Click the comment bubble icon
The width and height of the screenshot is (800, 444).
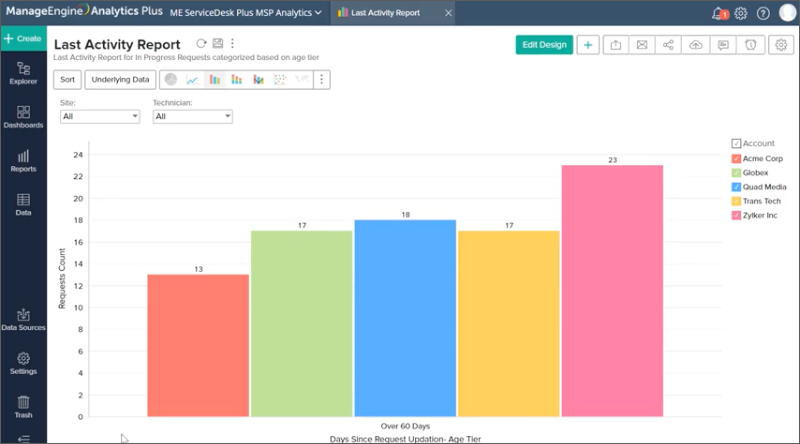tap(723, 45)
